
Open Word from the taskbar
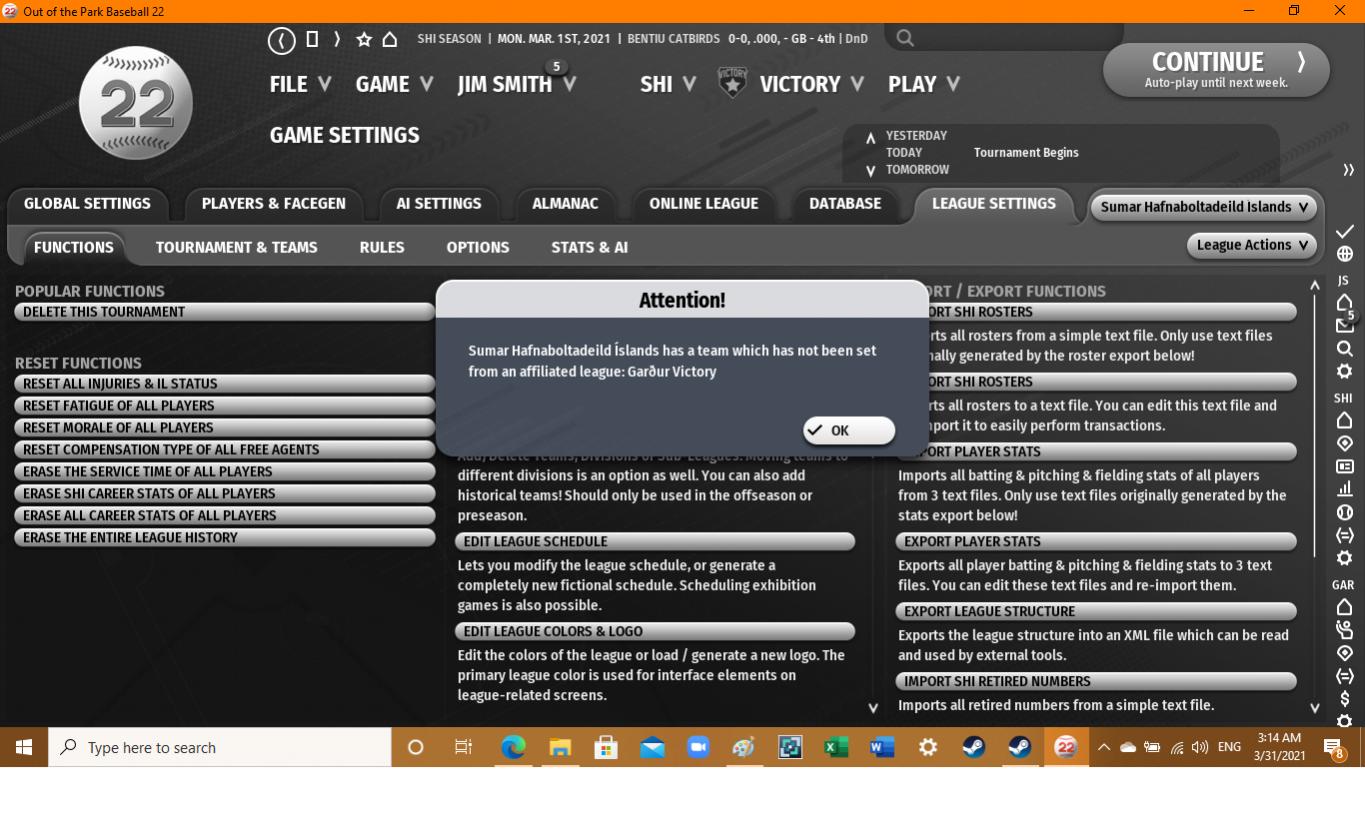point(881,747)
